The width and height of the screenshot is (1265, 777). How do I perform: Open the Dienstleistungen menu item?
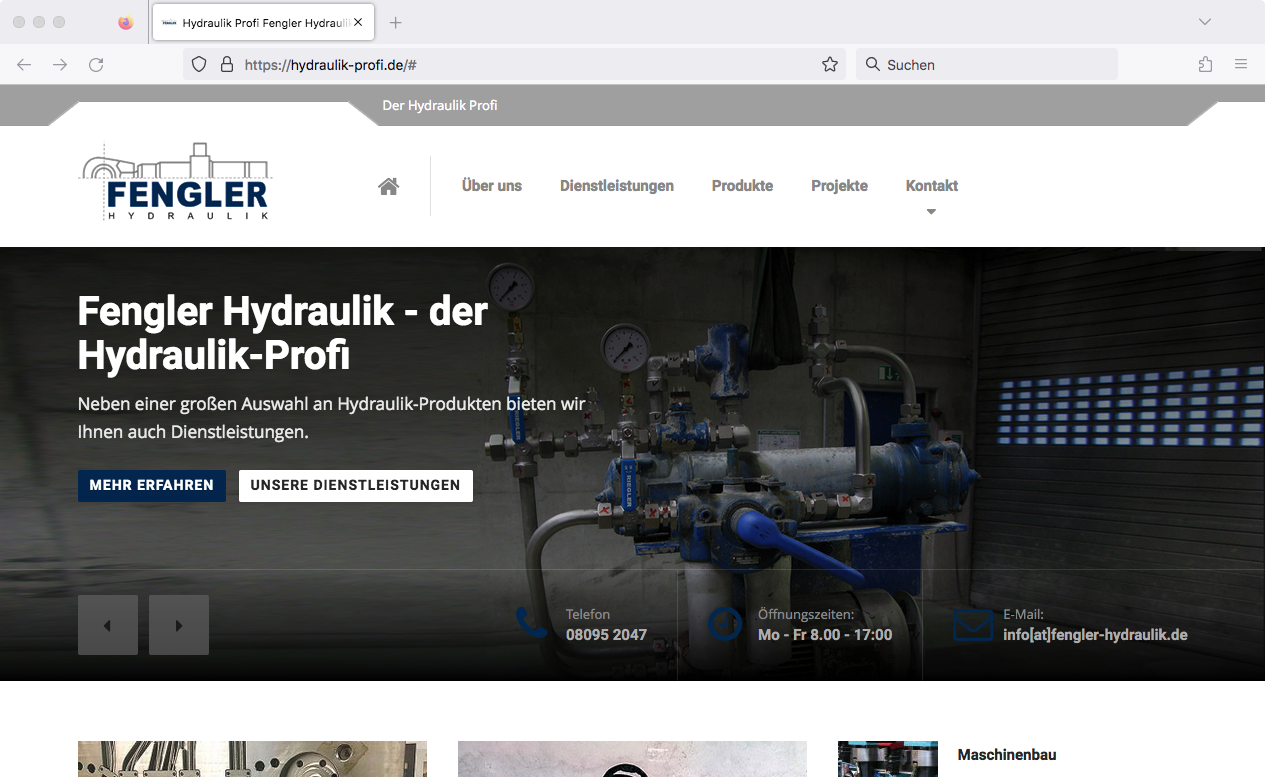pyautogui.click(x=617, y=186)
